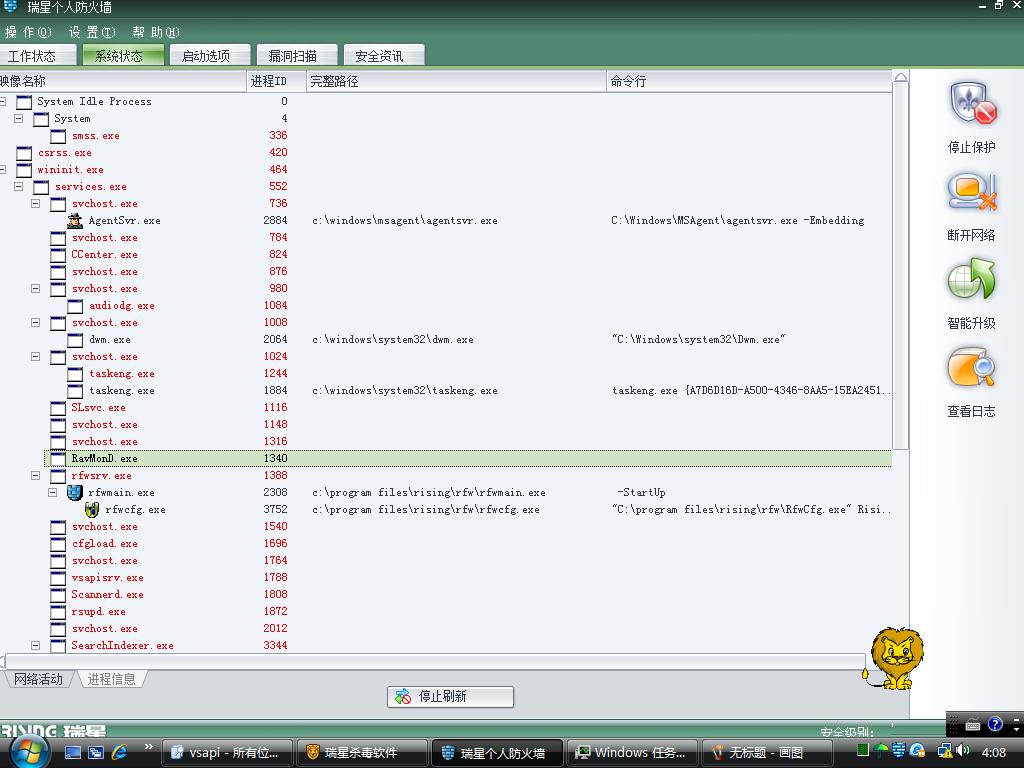Sort by the 映像名称 column header

[123, 81]
